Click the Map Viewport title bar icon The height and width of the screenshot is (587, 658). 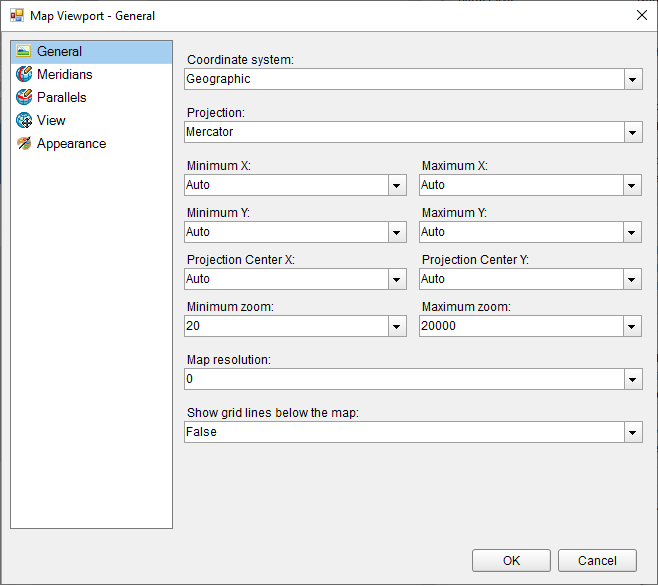point(17,16)
